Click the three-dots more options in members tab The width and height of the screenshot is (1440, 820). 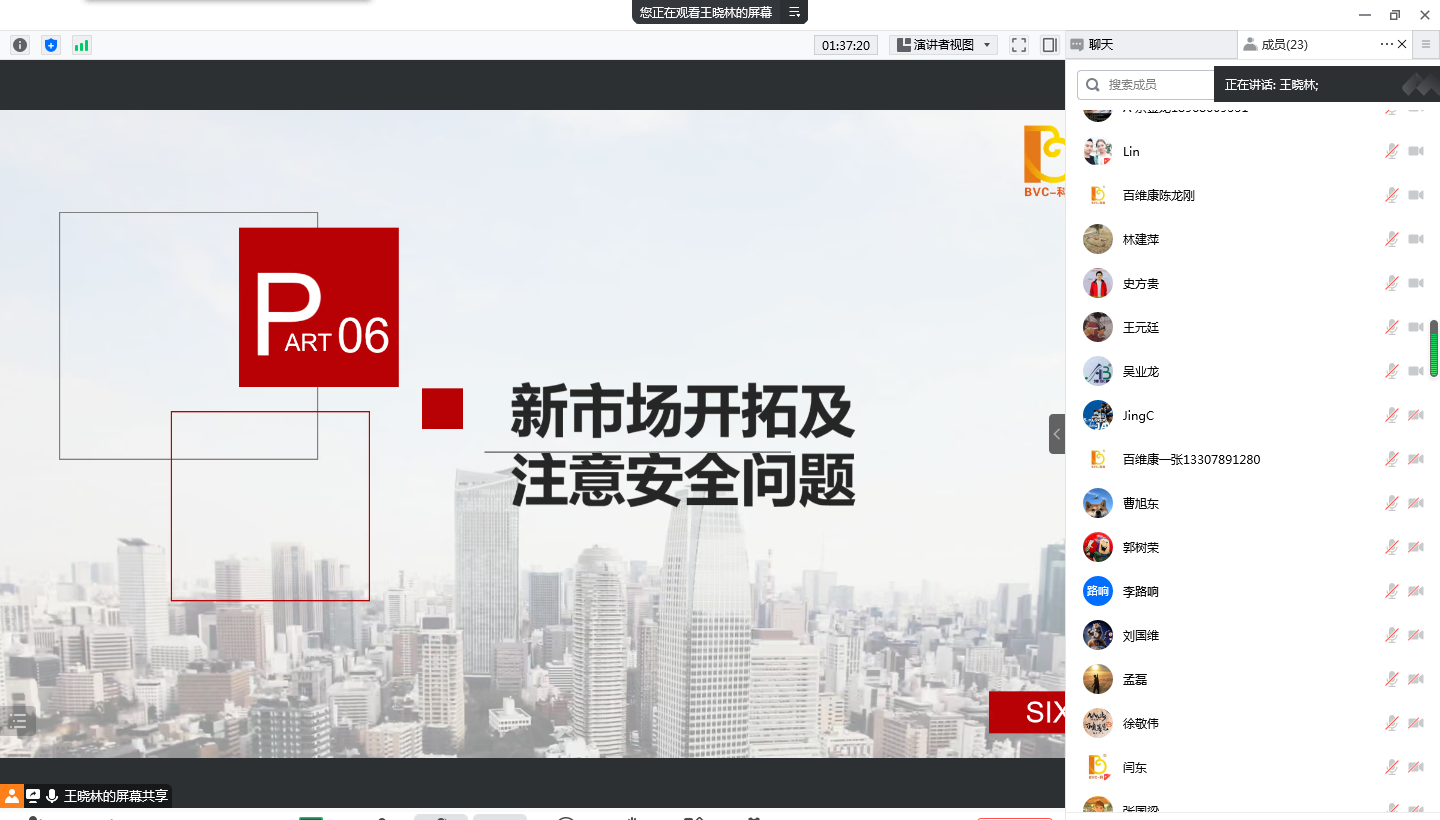point(1386,44)
